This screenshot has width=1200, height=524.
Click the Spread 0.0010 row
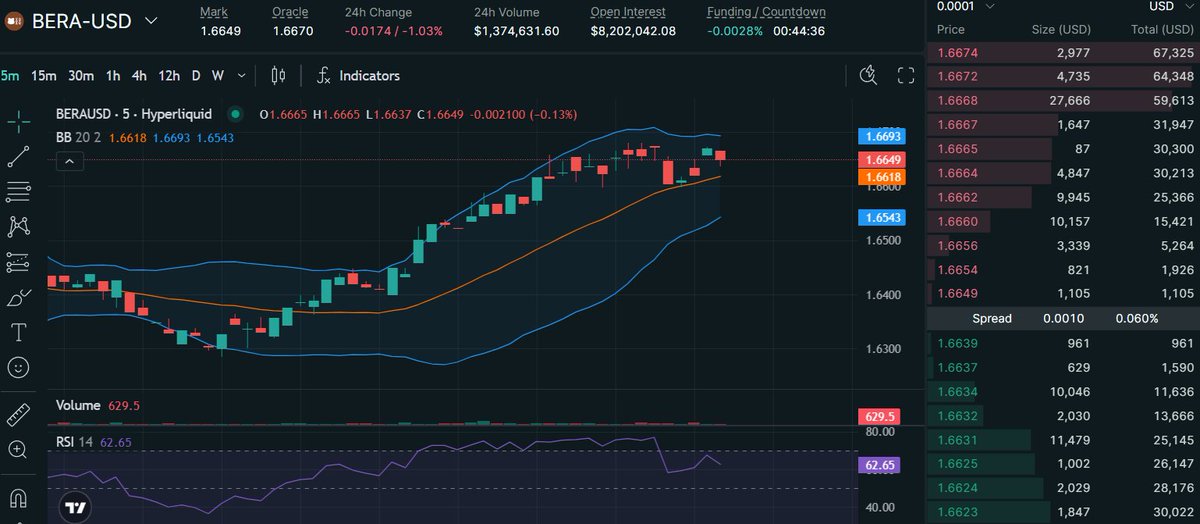tap(1063, 319)
